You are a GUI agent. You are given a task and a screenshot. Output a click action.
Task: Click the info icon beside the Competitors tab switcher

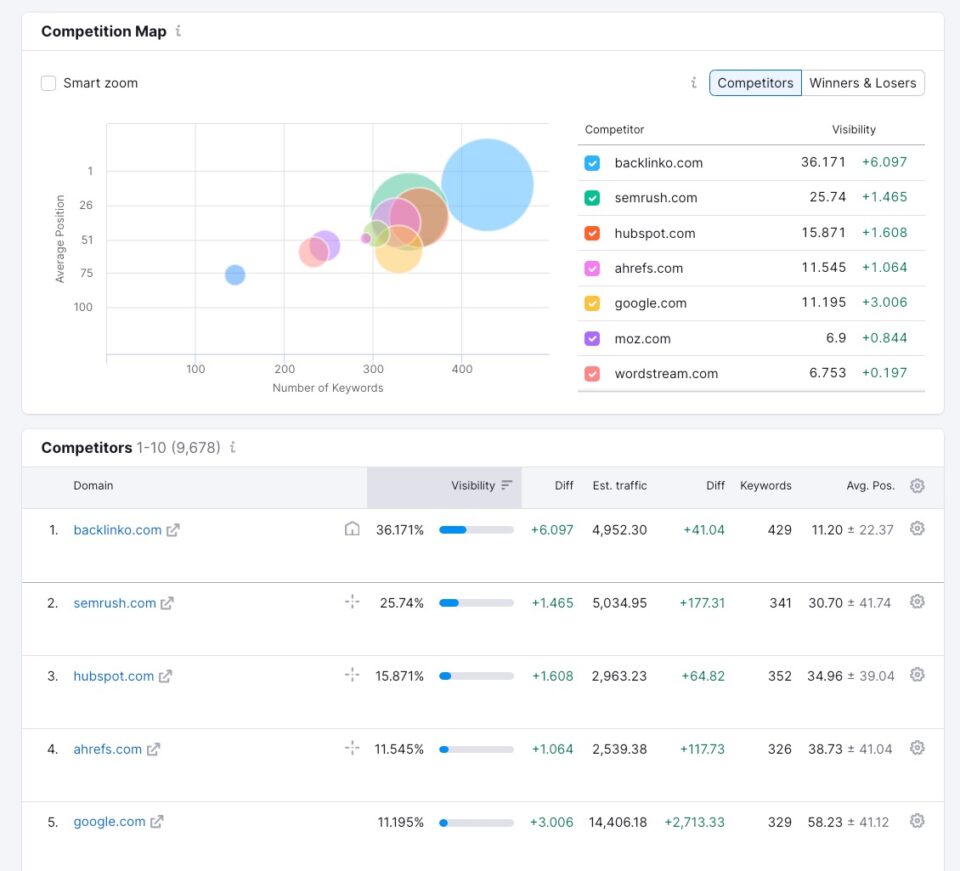pyautogui.click(x=693, y=83)
